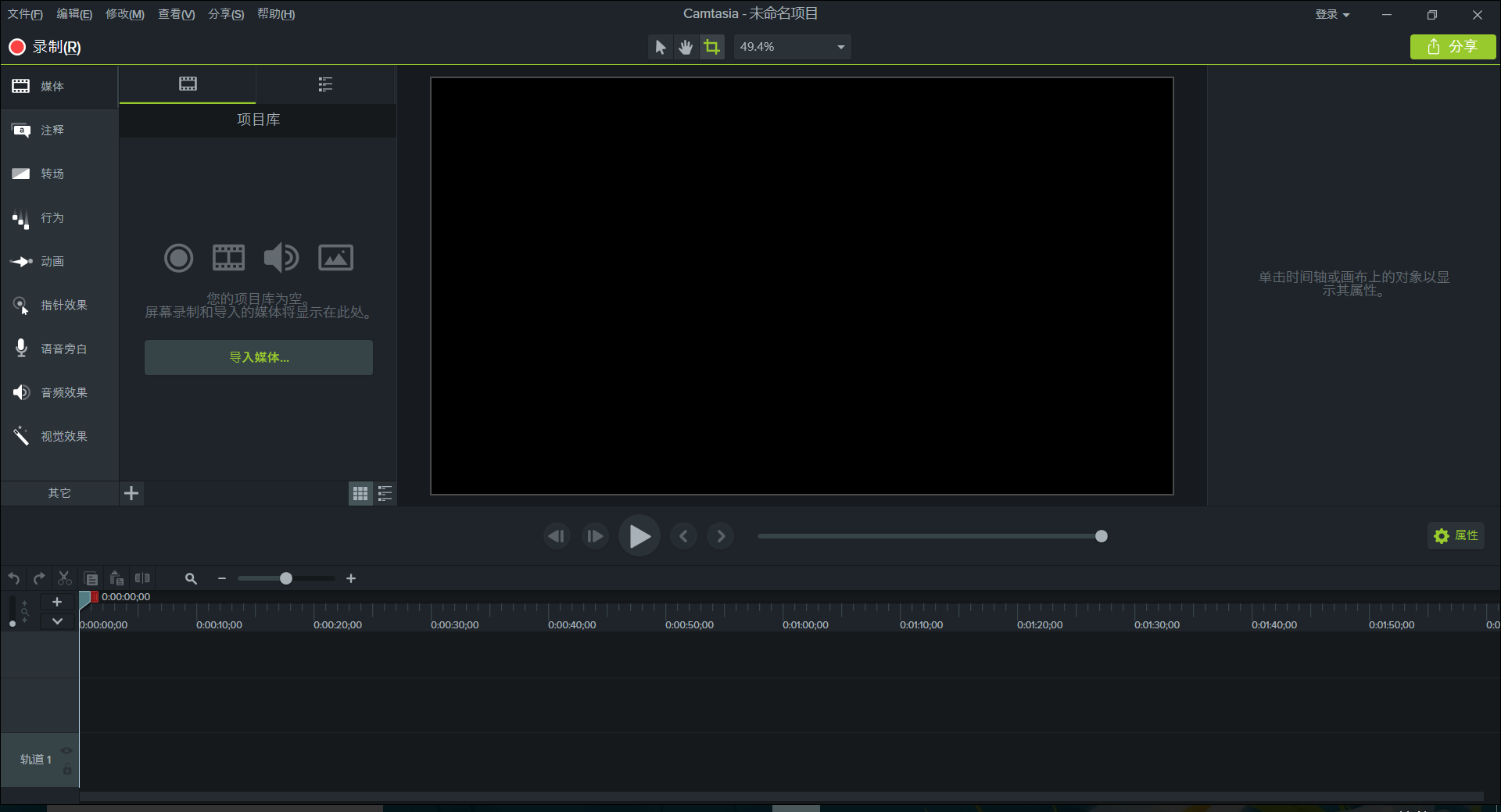Open the 查看(V) menu
Screen dimensions: 1501x812
tap(177, 14)
